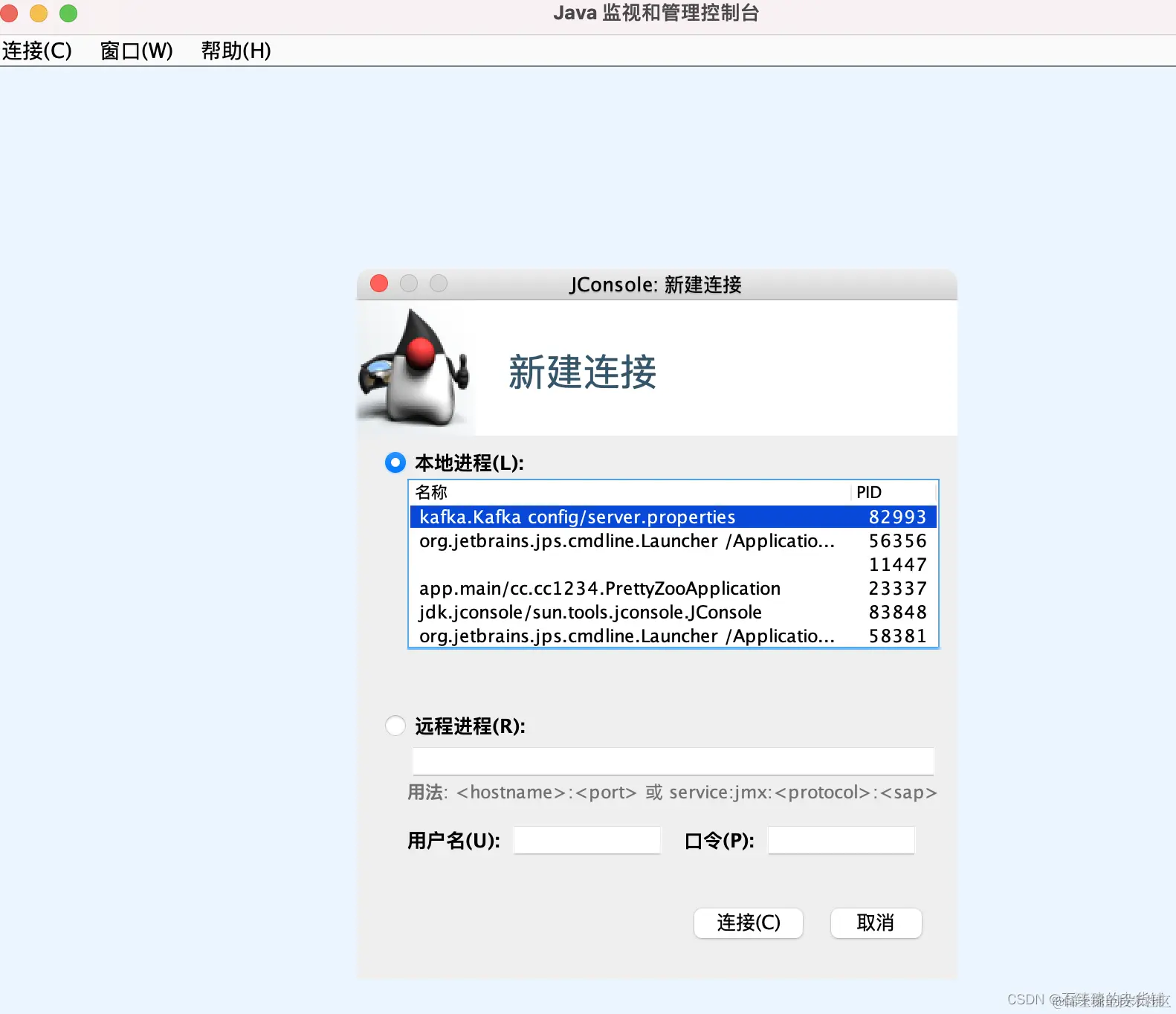Select the PrettyZooApplication process row
The image size is (1176, 1014).
[673, 588]
